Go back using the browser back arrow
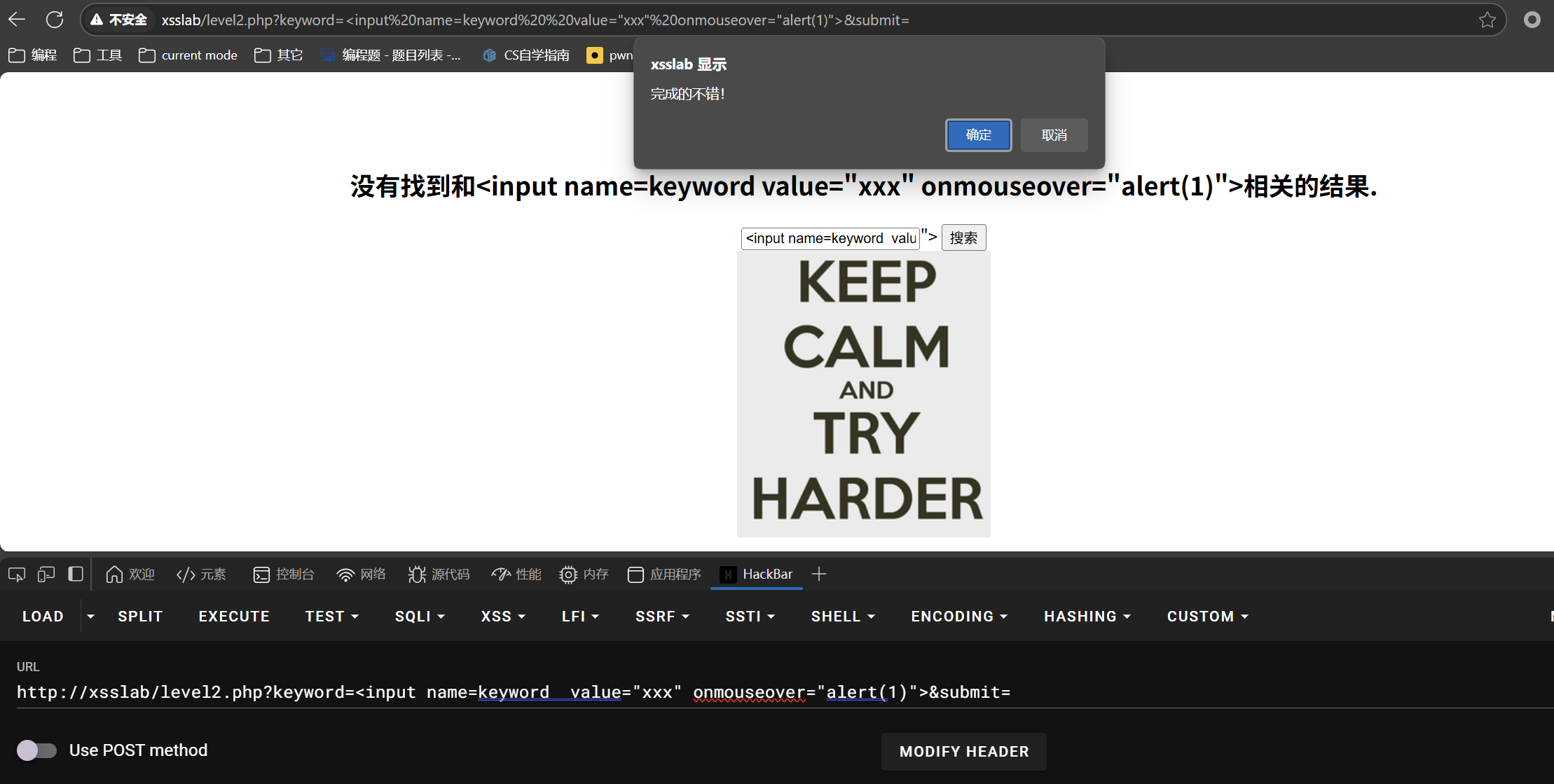The image size is (1554, 784). tap(18, 20)
